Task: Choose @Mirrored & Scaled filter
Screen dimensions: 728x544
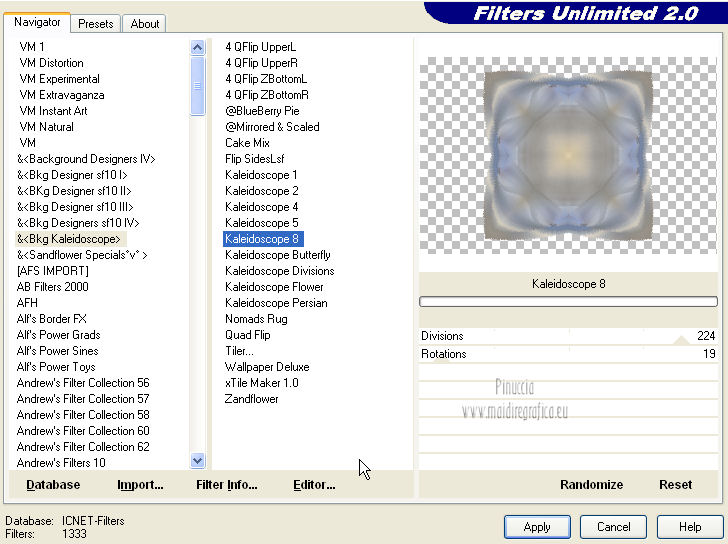Action: 272,127
